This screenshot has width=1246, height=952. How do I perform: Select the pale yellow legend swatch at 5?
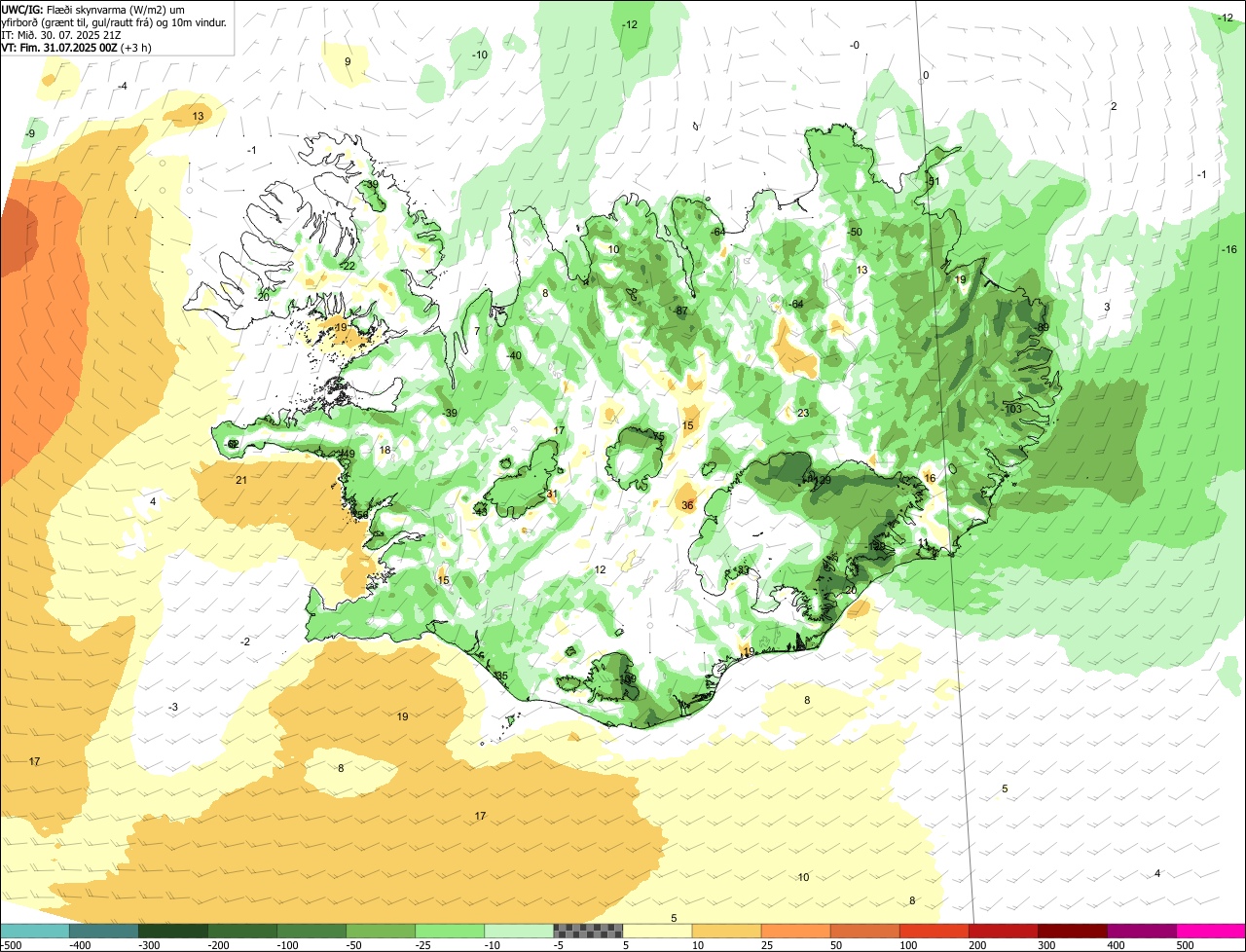coord(657,931)
